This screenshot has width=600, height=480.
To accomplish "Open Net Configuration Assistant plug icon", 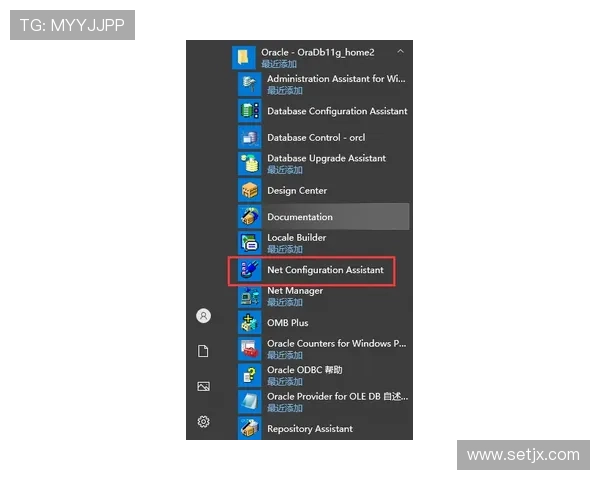I will tap(249, 269).
